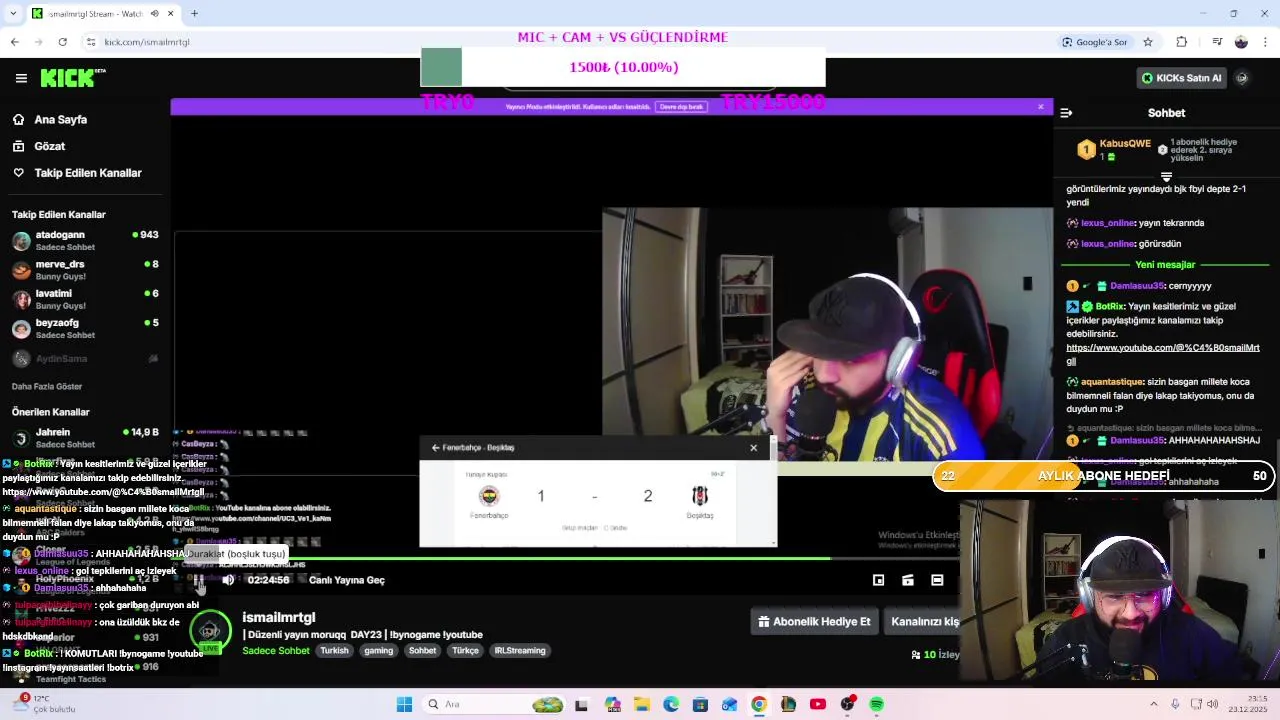The image size is (1280, 720).
Task: Select the gaming tag
Action: click(378, 650)
